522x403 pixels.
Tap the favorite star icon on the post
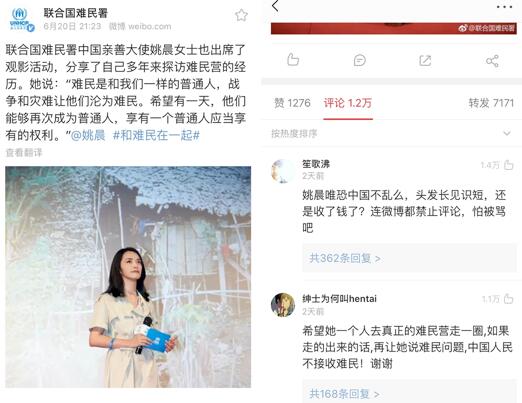[241, 15]
